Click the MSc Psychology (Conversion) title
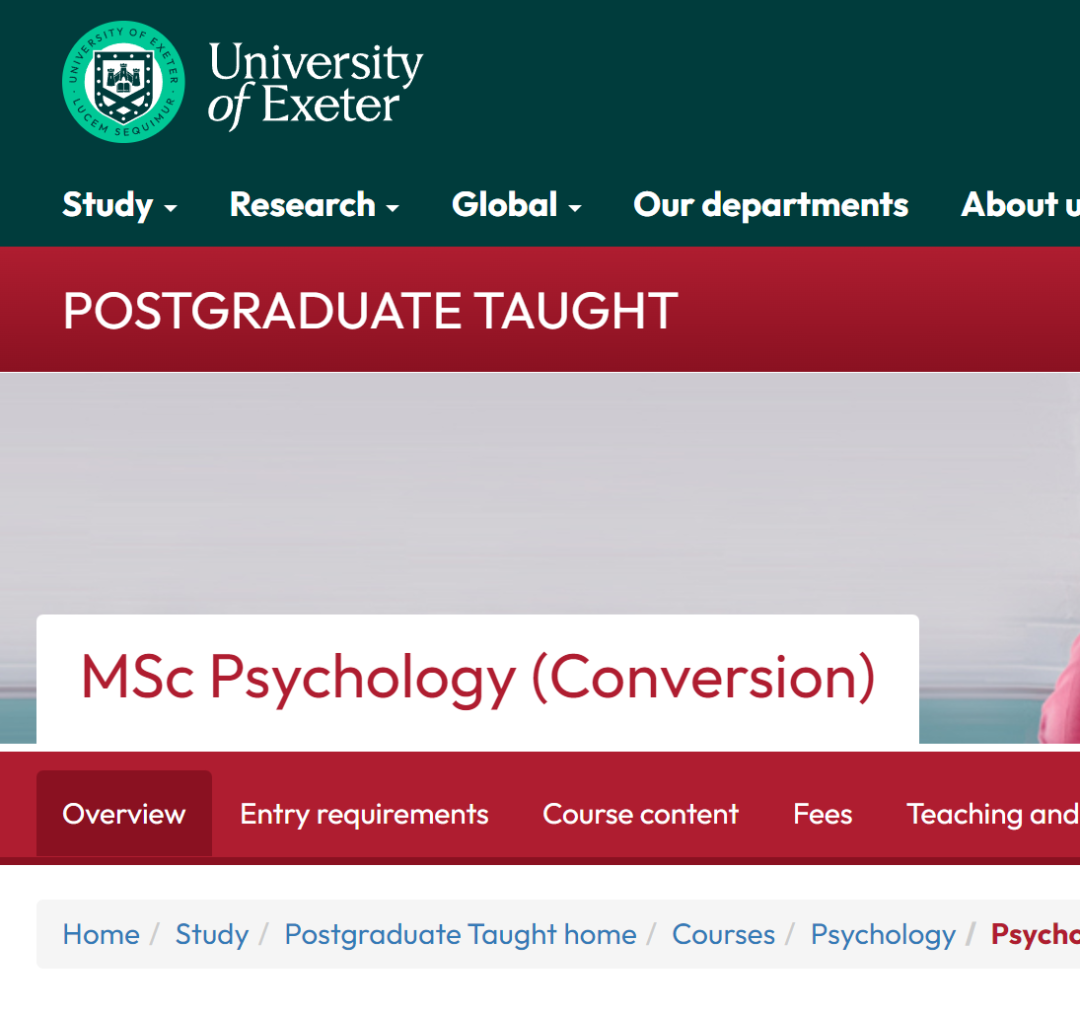The image size is (1080, 1013). [x=478, y=679]
